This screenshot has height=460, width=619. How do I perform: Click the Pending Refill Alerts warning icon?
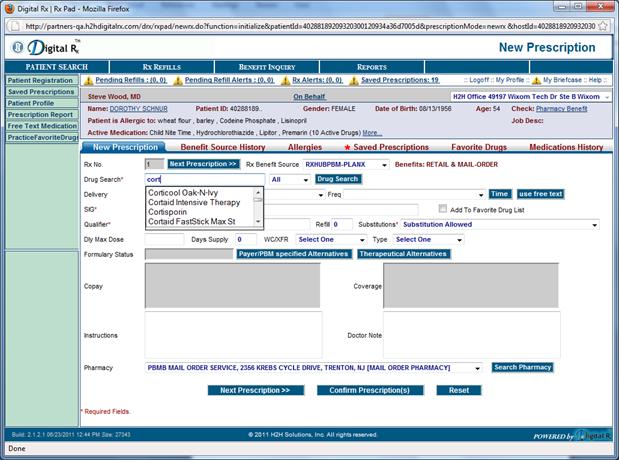[x=178, y=80]
